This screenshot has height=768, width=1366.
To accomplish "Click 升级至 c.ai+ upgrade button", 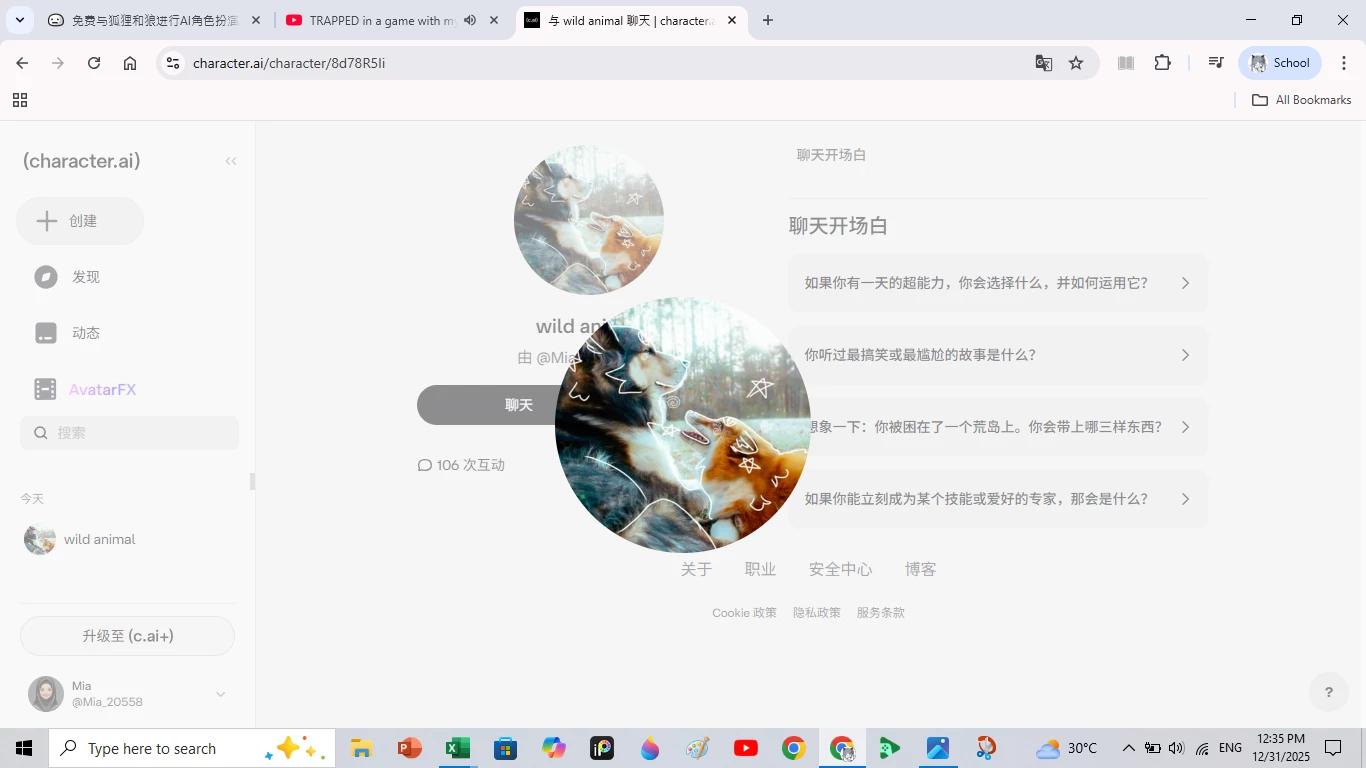I will point(128,636).
